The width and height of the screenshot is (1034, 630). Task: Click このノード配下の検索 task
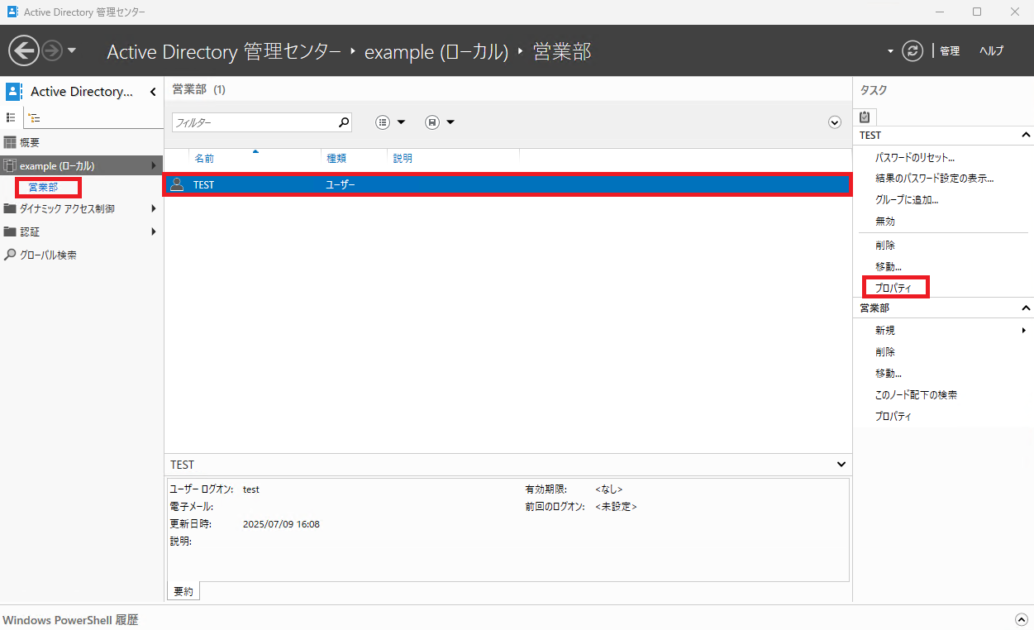pyautogui.click(x=915, y=395)
